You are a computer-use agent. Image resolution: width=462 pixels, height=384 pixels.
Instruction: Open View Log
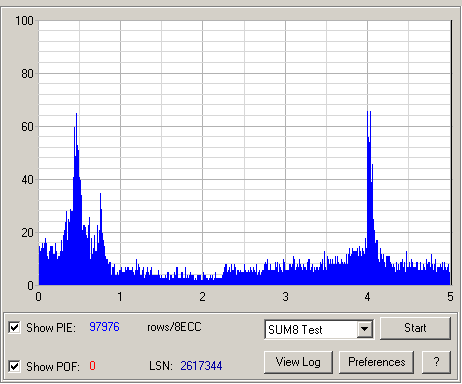[x=298, y=362]
